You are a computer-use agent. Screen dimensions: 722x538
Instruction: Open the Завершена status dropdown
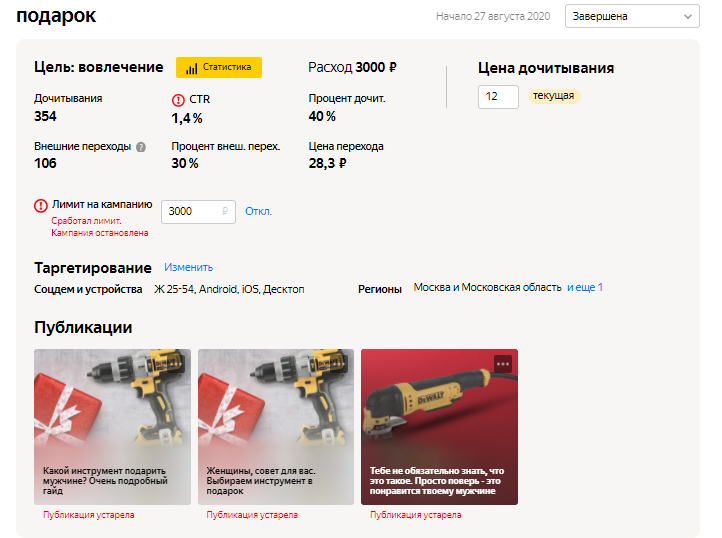632,16
